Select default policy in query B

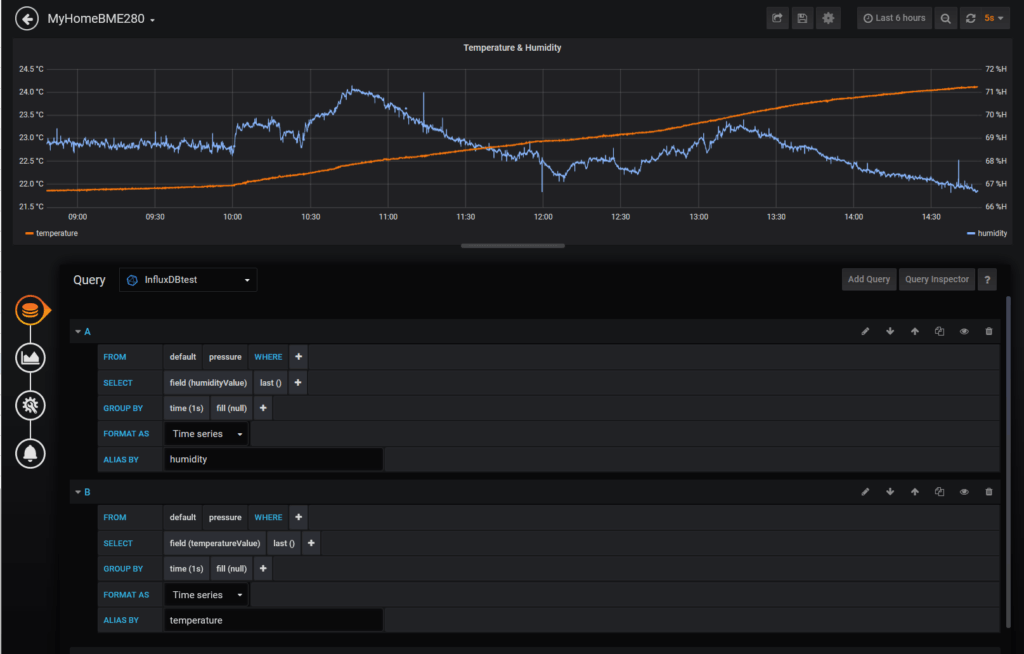coord(183,517)
